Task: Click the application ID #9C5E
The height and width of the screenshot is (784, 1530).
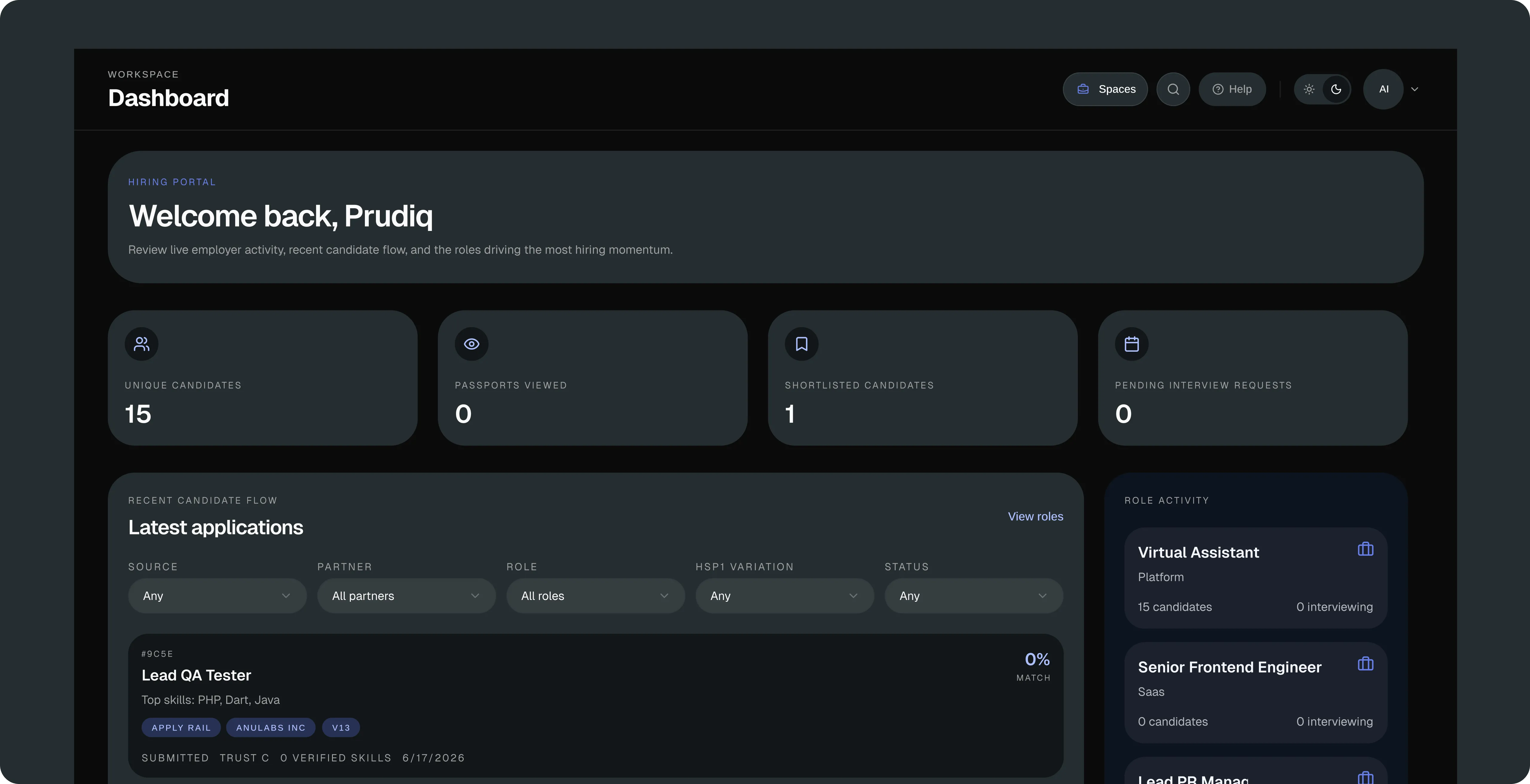Action: point(157,654)
